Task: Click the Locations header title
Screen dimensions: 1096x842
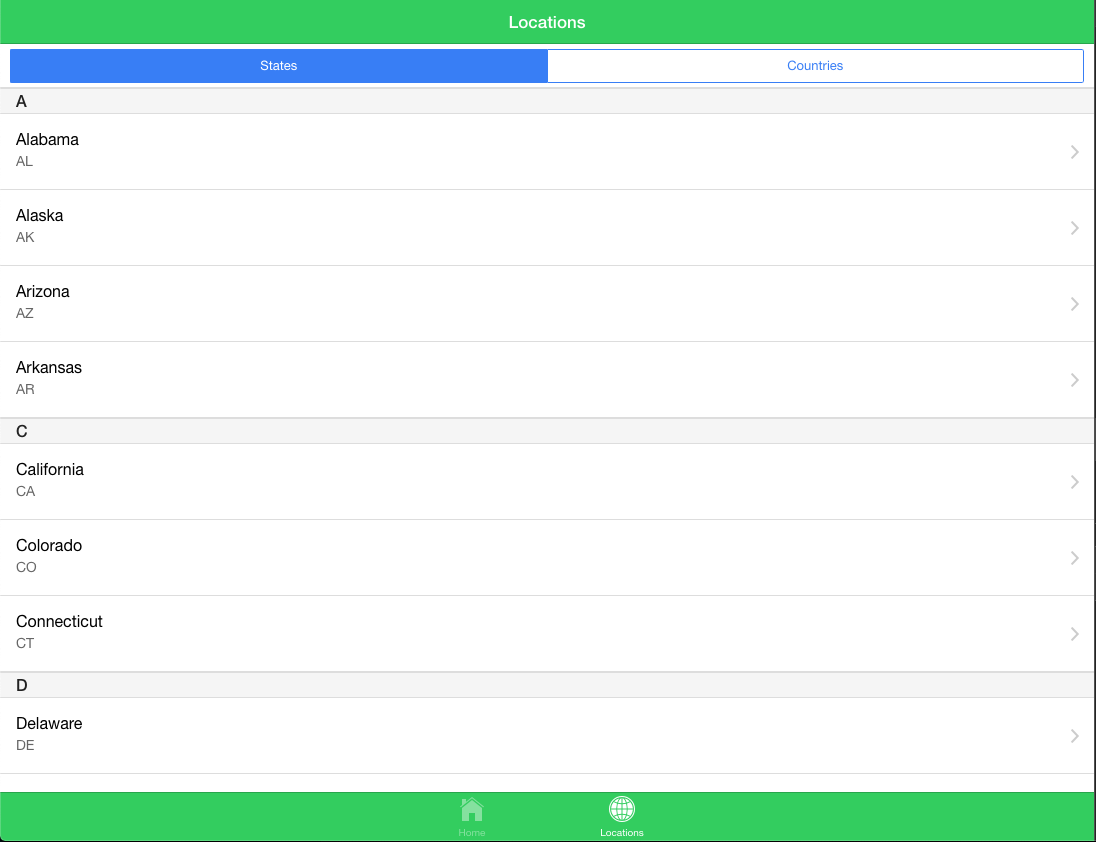Action: [547, 22]
